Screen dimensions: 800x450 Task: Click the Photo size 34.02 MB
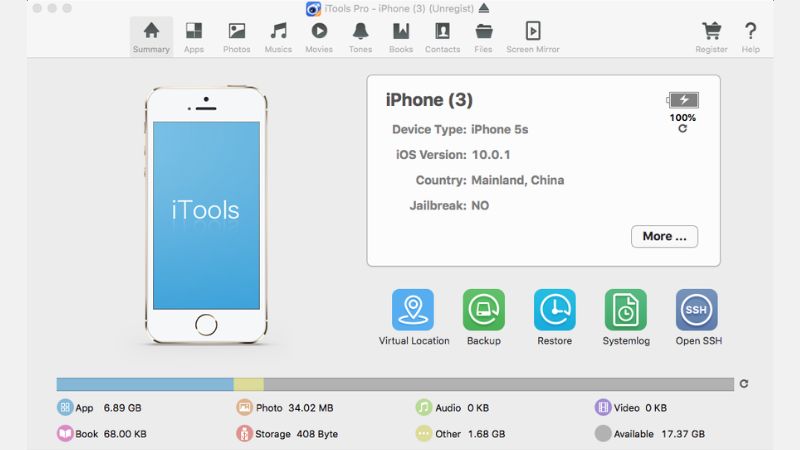point(311,408)
